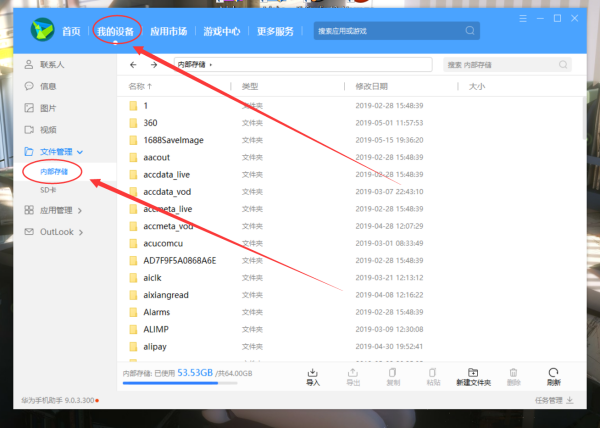Open the 应用市场 tab
The width and height of the screenshot is (600, 428).
[168, 31]
